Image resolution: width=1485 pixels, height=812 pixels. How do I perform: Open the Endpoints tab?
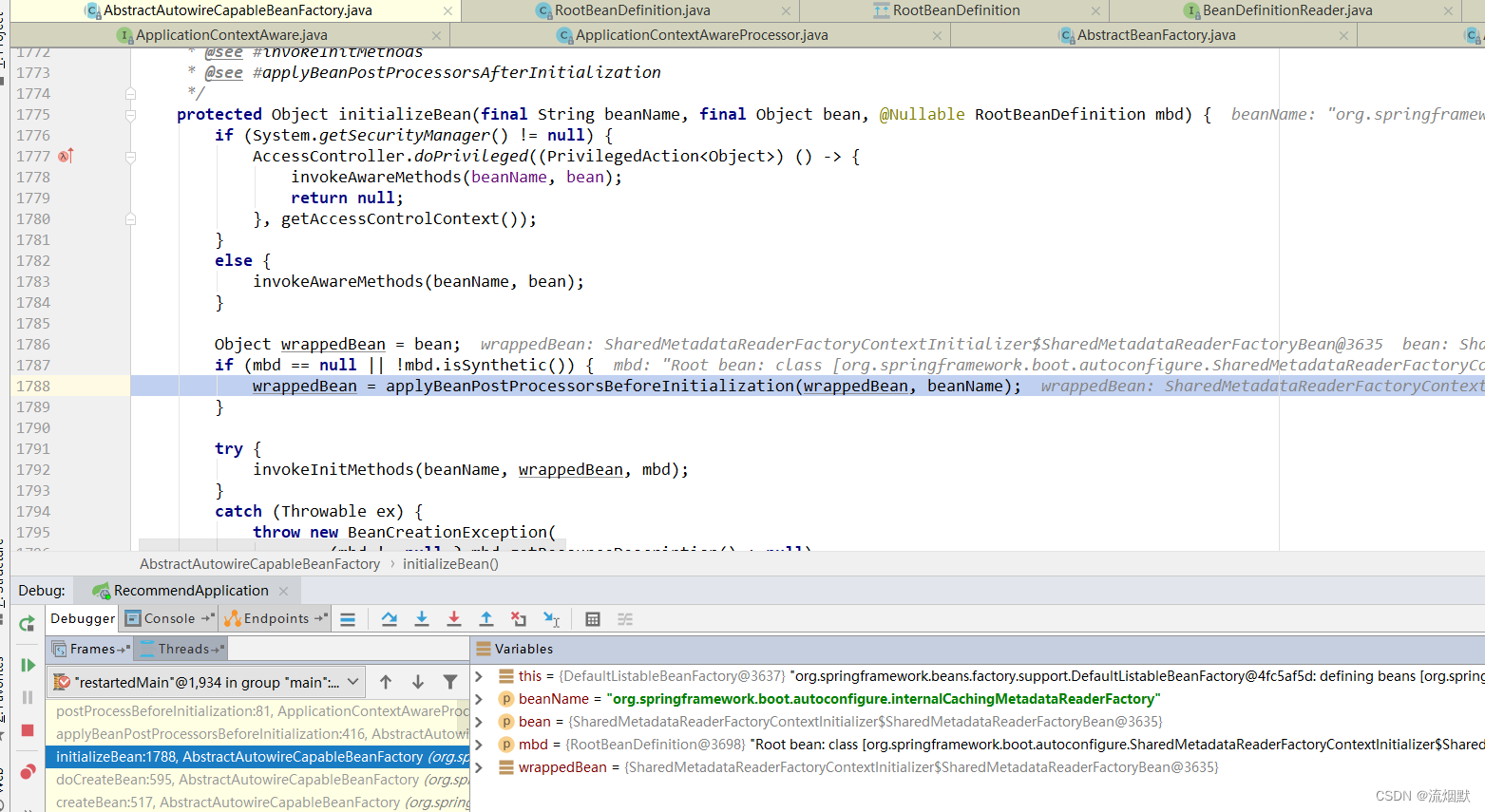276,618
